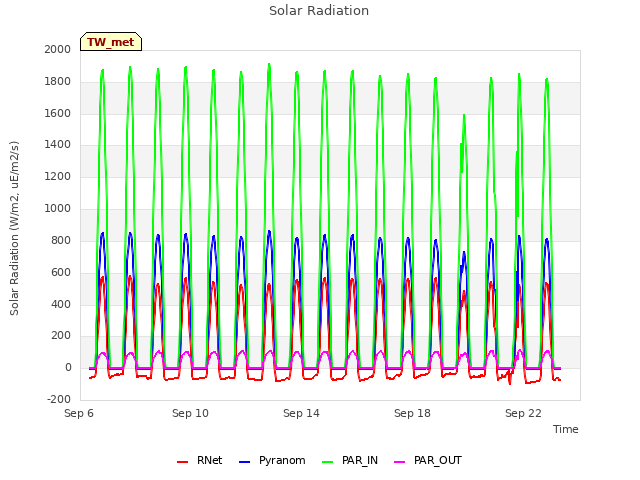The image size is (640, 480).
Task: Click the 1600 y-axis tick label
Action: 58,113
